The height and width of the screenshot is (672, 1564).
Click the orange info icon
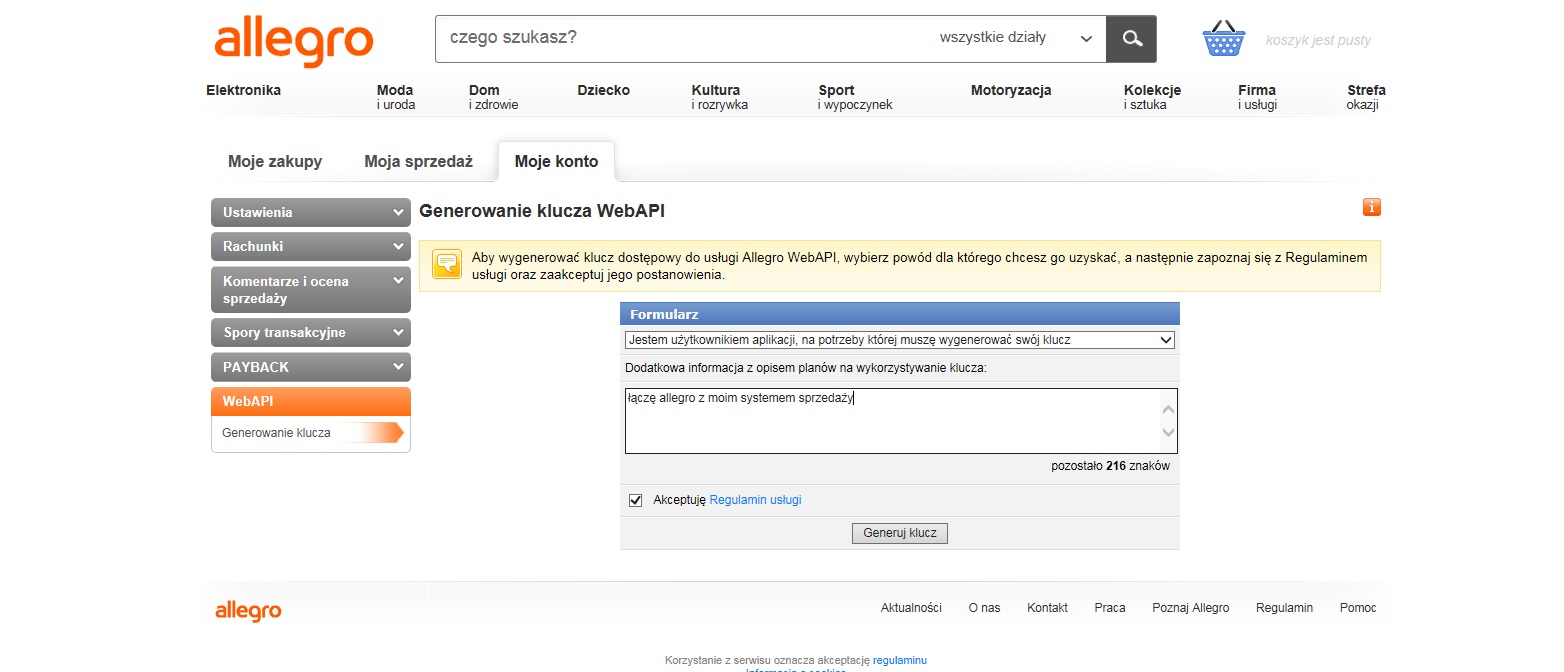click(1371, 207)
